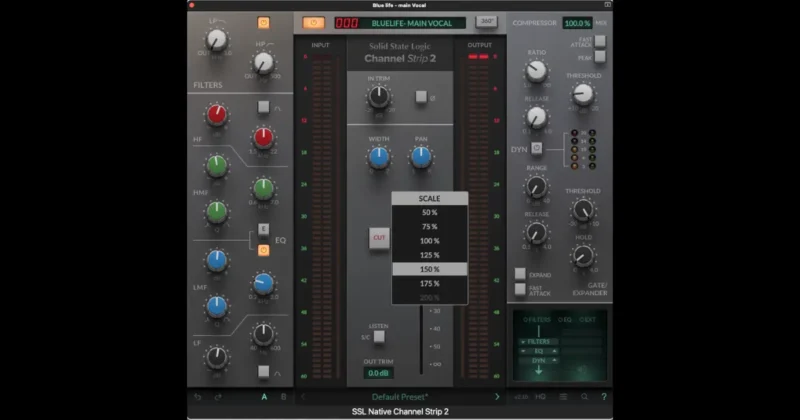
Task: Click the green HMF frequency knob
Action: (x=263, y=189)
